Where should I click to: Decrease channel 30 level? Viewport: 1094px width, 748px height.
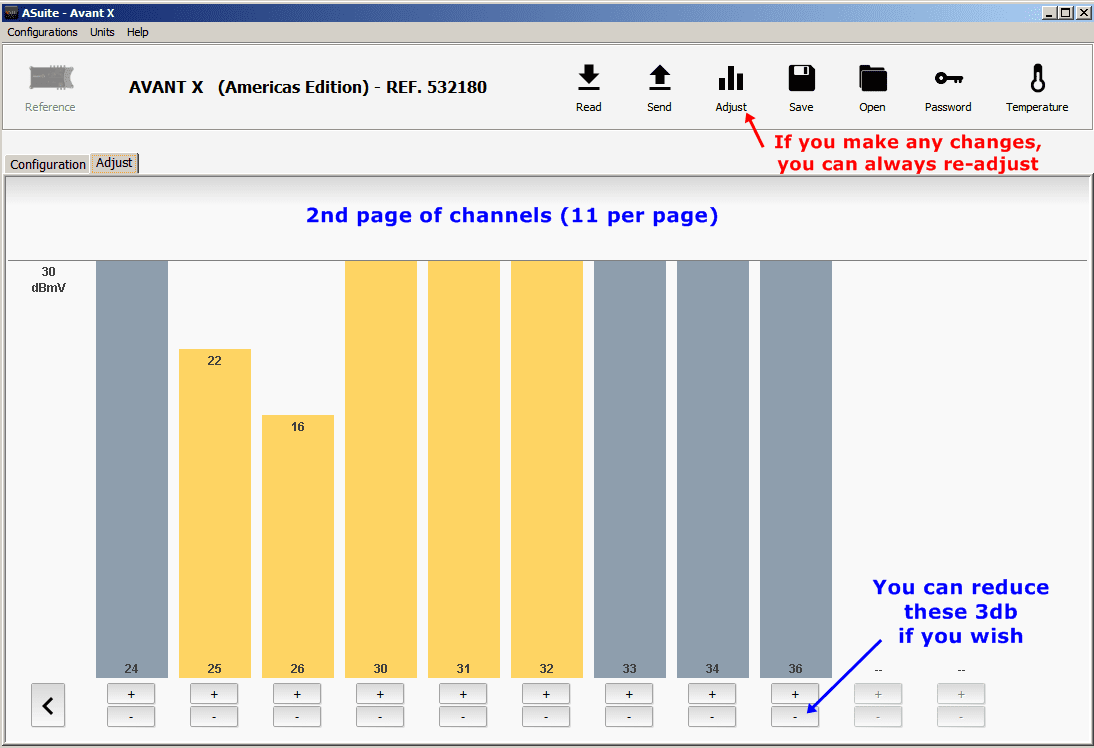point(380,717)
